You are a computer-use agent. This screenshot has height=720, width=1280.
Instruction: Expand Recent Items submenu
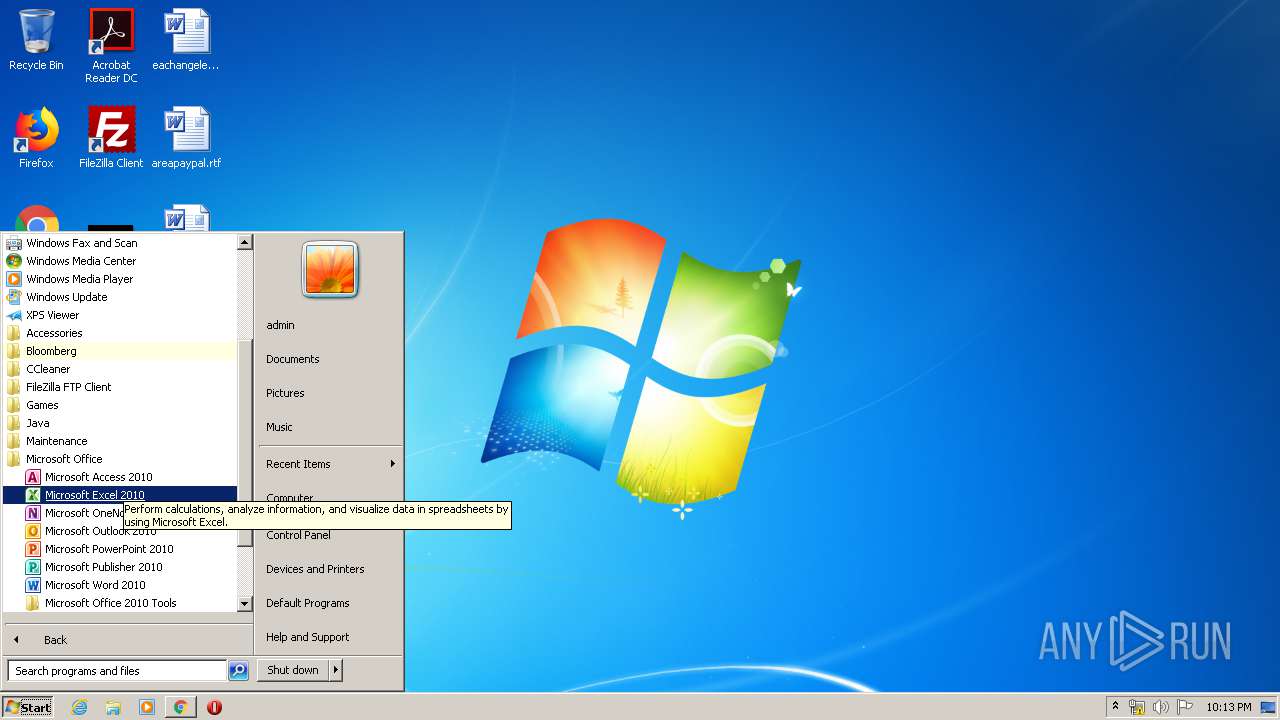[x=329, y=464]
